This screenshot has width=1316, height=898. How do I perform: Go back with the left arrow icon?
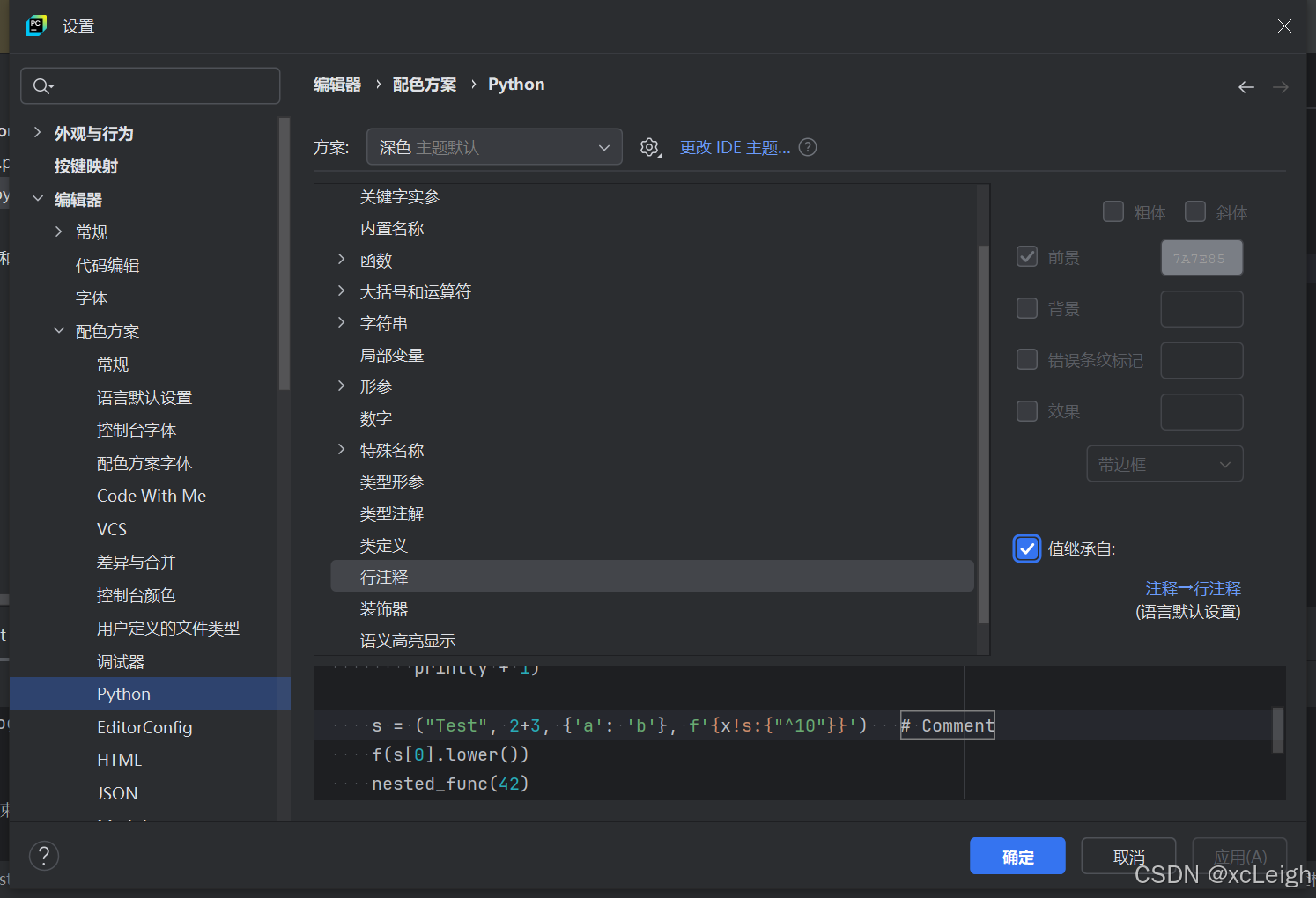click(x=1246, y=86)
